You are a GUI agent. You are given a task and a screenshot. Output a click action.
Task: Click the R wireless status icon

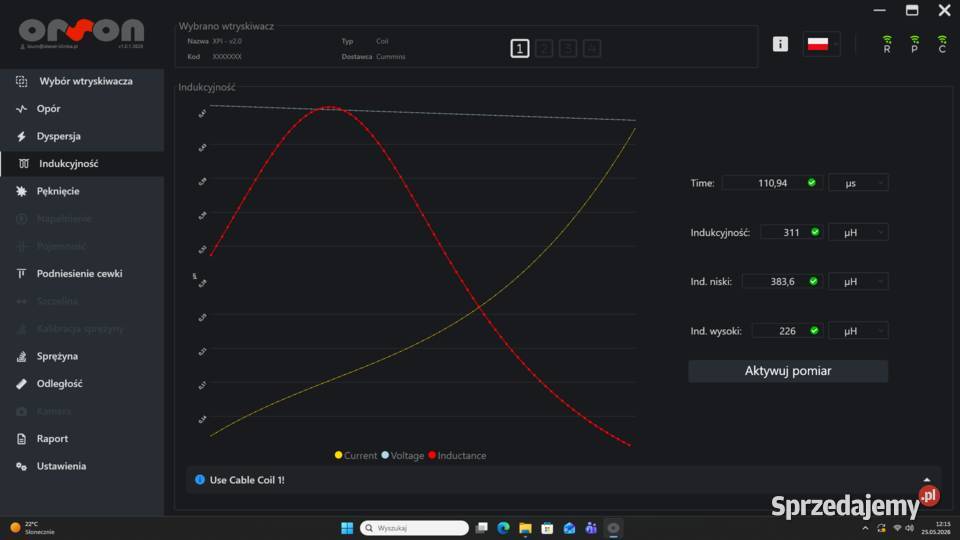tap(887, 44)
